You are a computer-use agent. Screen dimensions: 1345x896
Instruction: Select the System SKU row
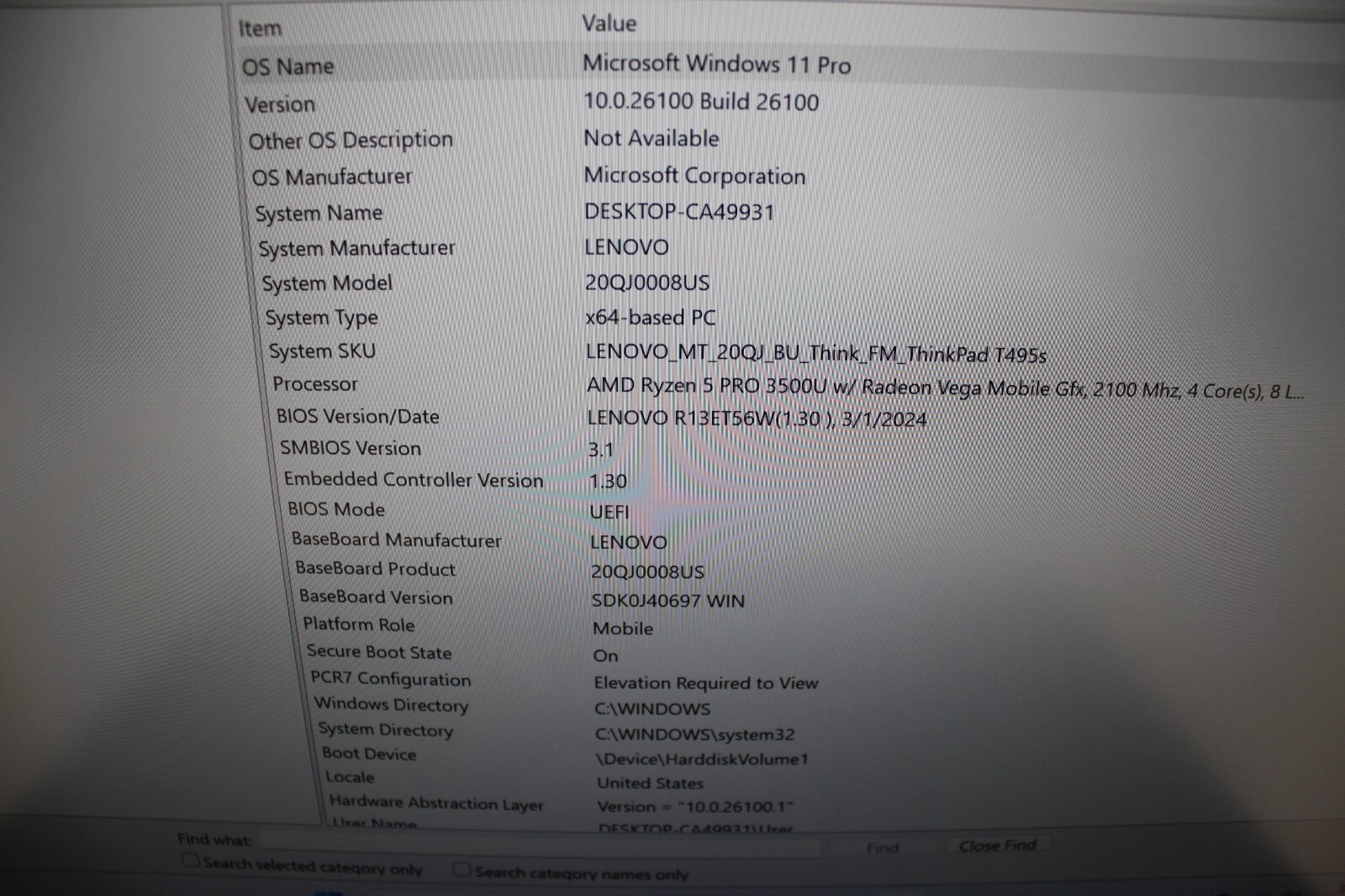coord(322,351)
